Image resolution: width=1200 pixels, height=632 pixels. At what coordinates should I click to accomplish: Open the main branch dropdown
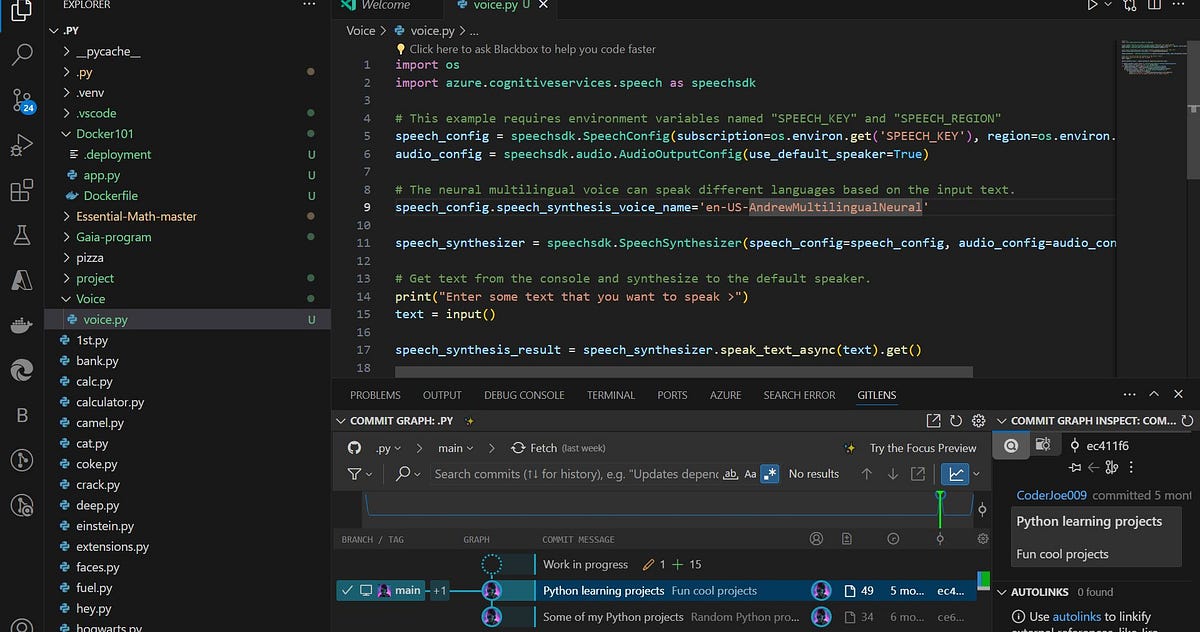pyautogui.click(x=456, y=448)
